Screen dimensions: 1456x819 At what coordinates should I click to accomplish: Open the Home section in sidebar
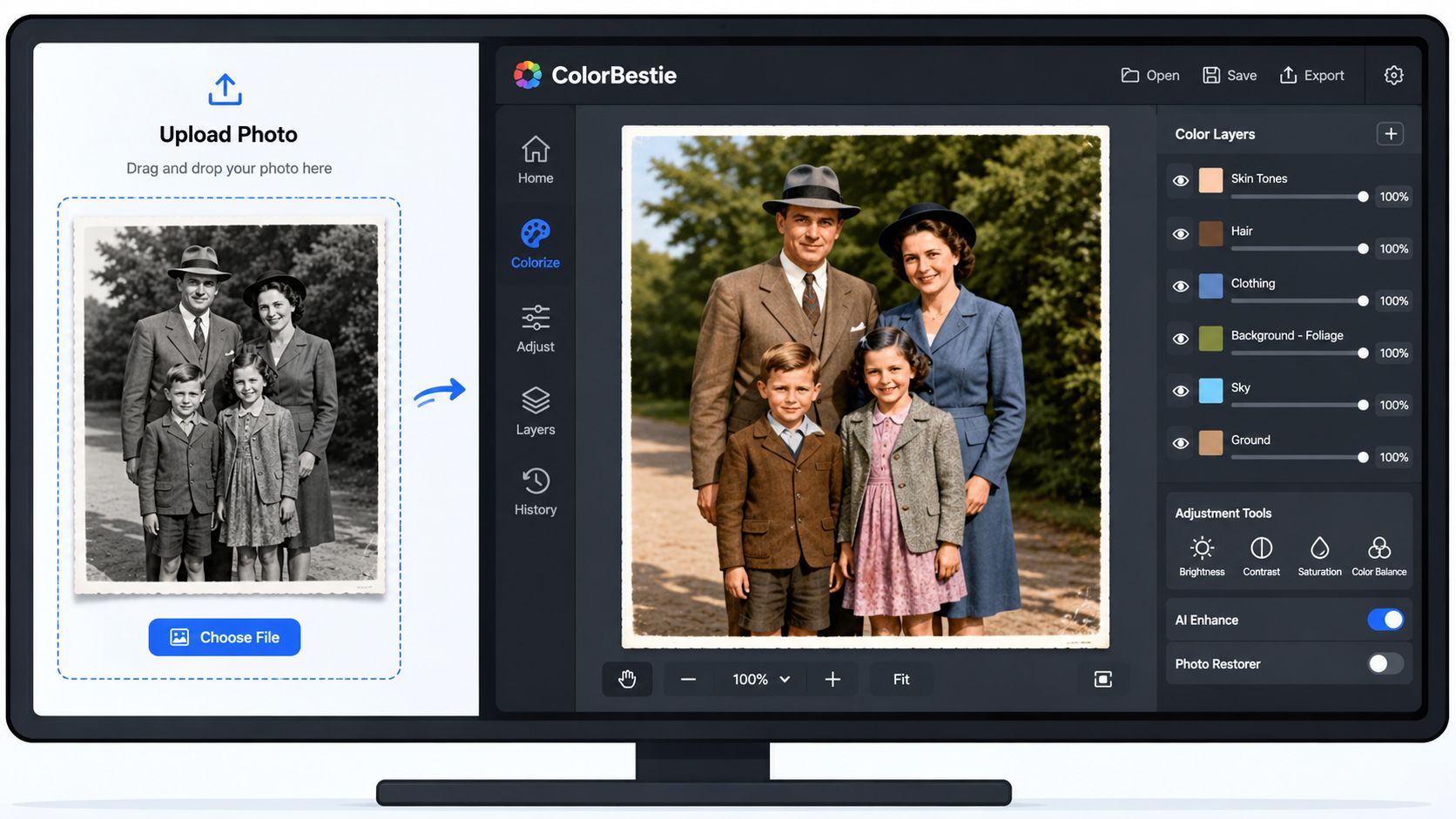(x=536, y=160)
